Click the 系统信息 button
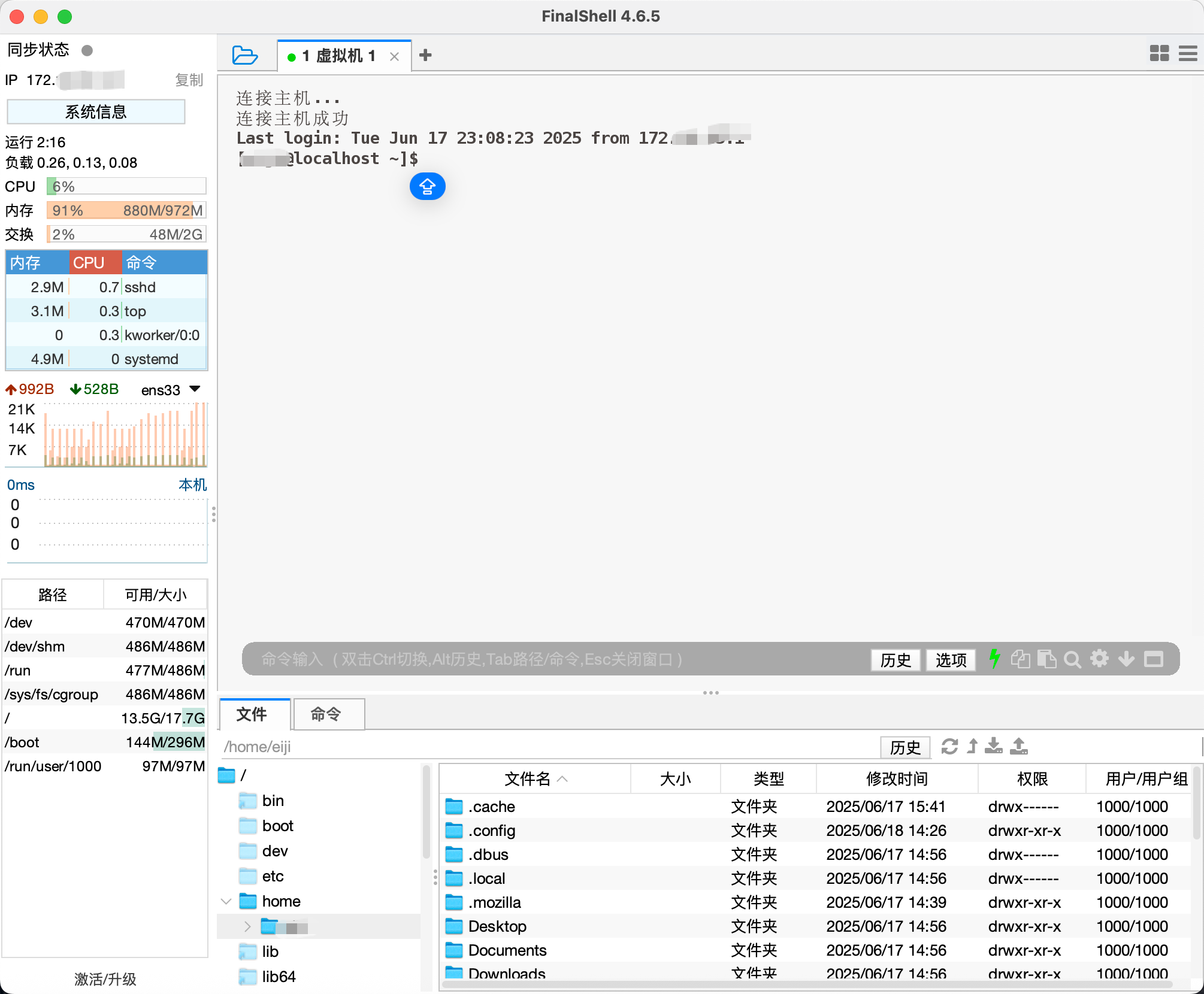This screenshot has width=1204, height=994. click(x=96, y=112)
